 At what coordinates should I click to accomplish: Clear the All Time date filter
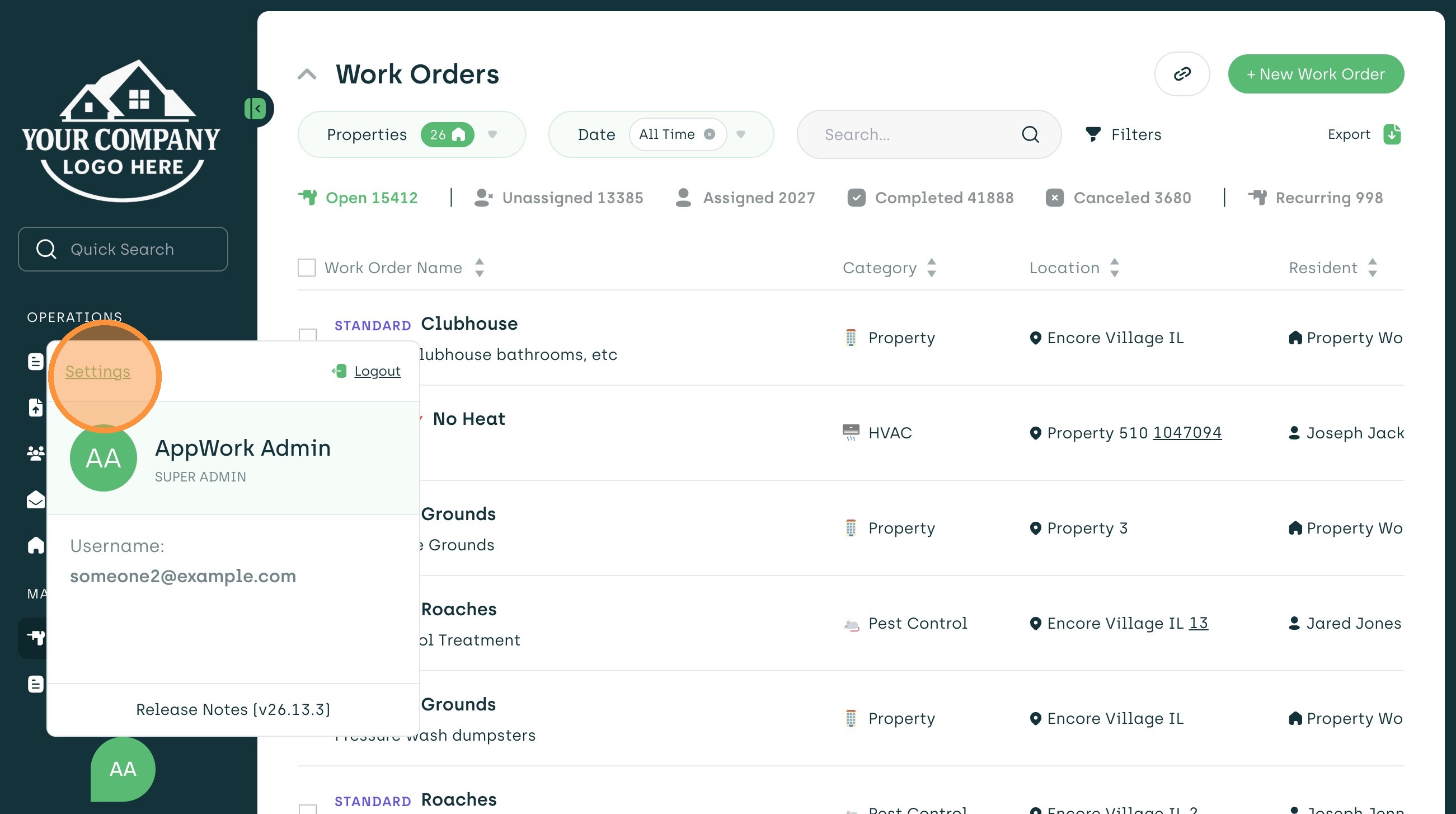(710, 134)
